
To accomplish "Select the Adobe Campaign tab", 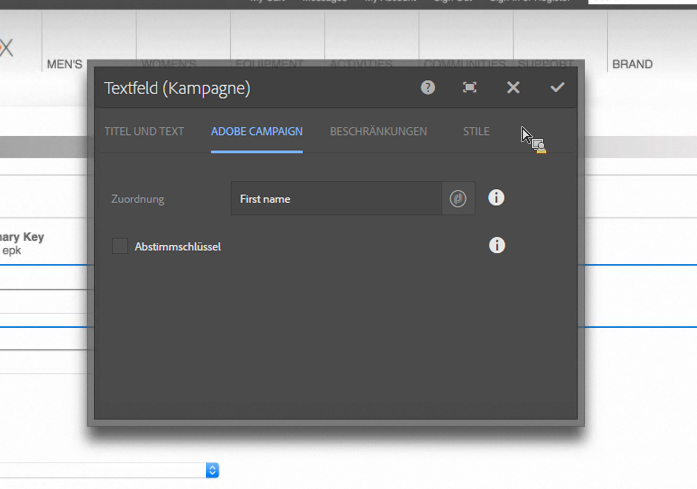I will tap(257, 132).
